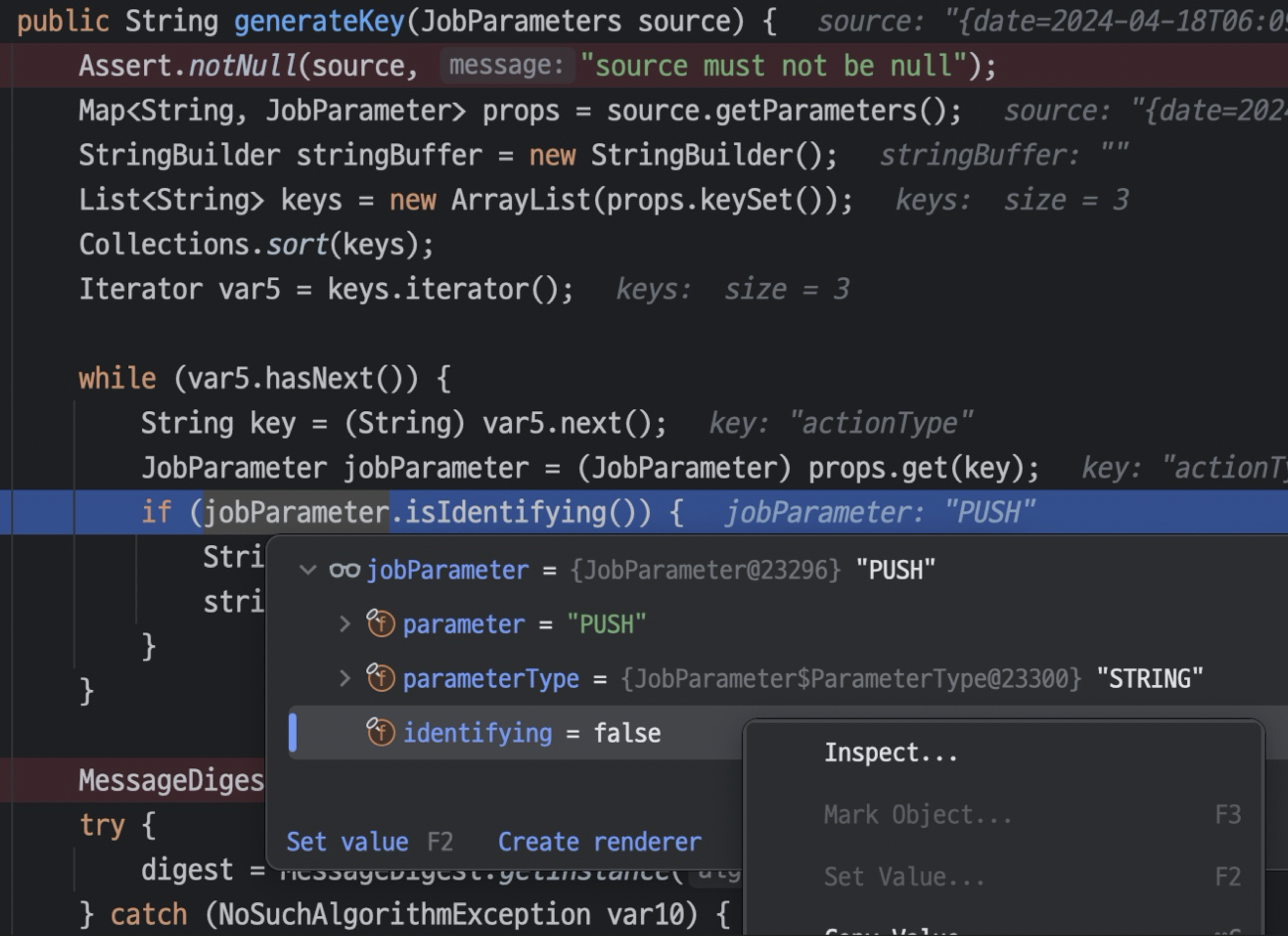The height and width of the screenshot is (936, 1288).
Task: Click the glasses watch icon beside jobParameter
Action: coord(344,569)
